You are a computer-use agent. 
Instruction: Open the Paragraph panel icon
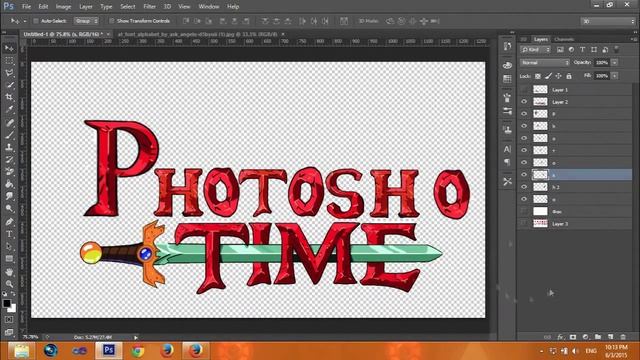pos(507,162)
